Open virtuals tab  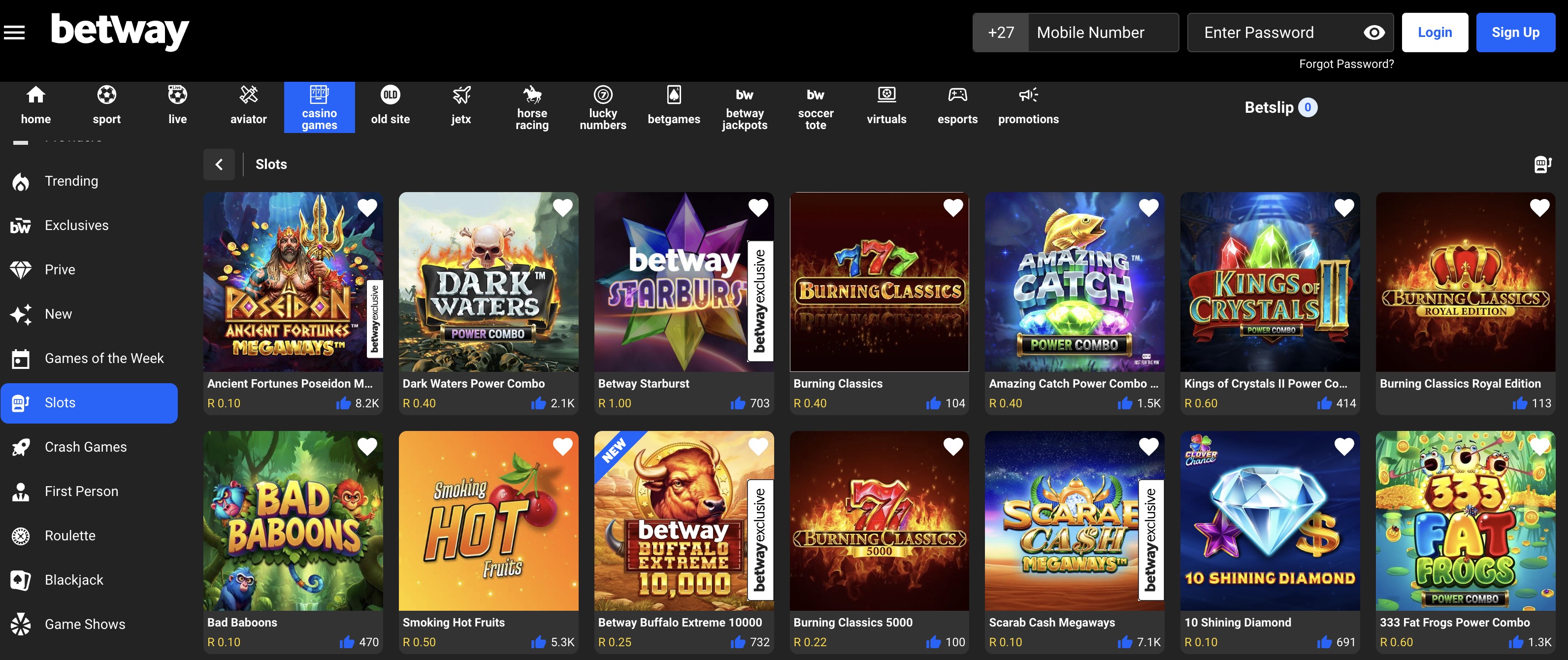click(887, 106)
